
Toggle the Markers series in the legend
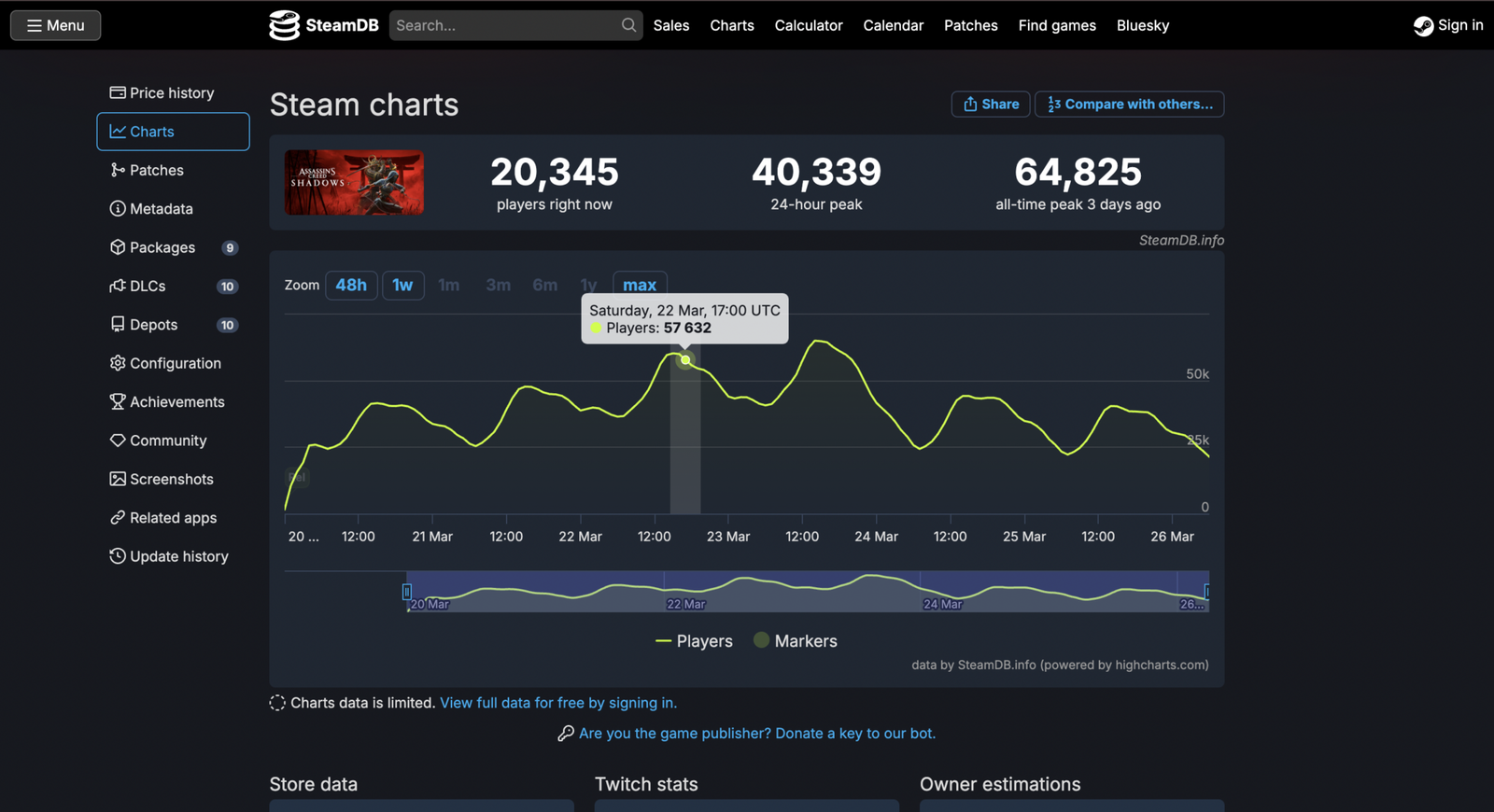coord(796,641)
